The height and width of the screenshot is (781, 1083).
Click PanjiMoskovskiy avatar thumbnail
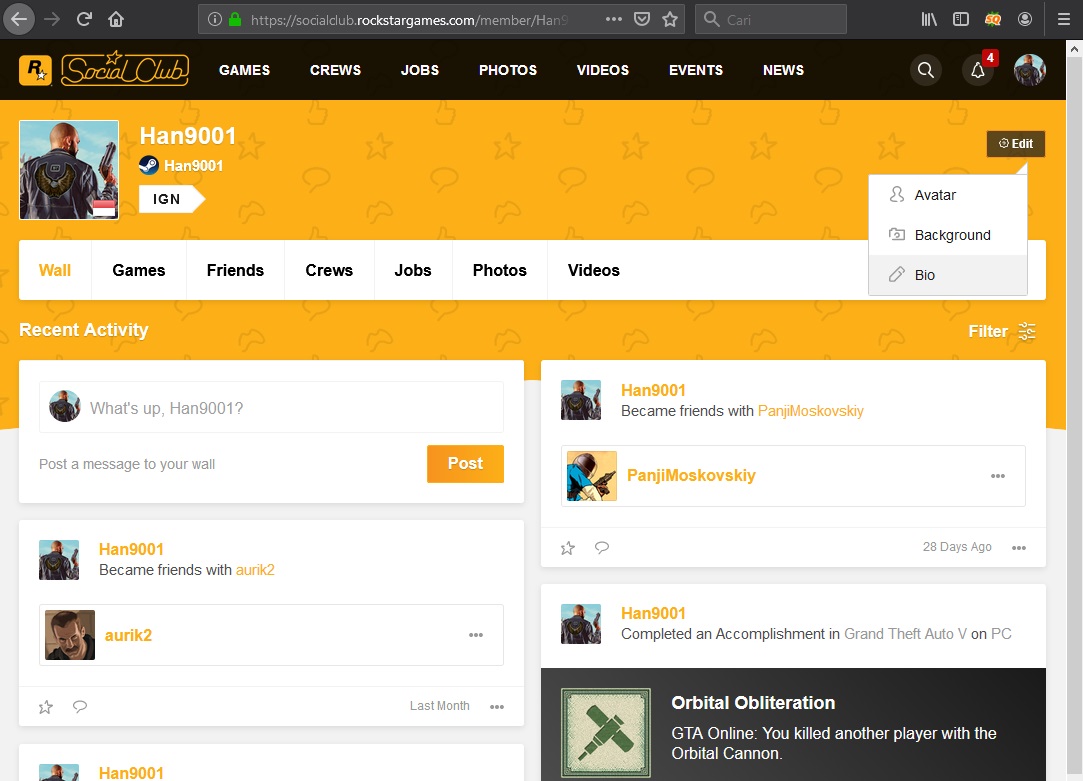(592, 476)
